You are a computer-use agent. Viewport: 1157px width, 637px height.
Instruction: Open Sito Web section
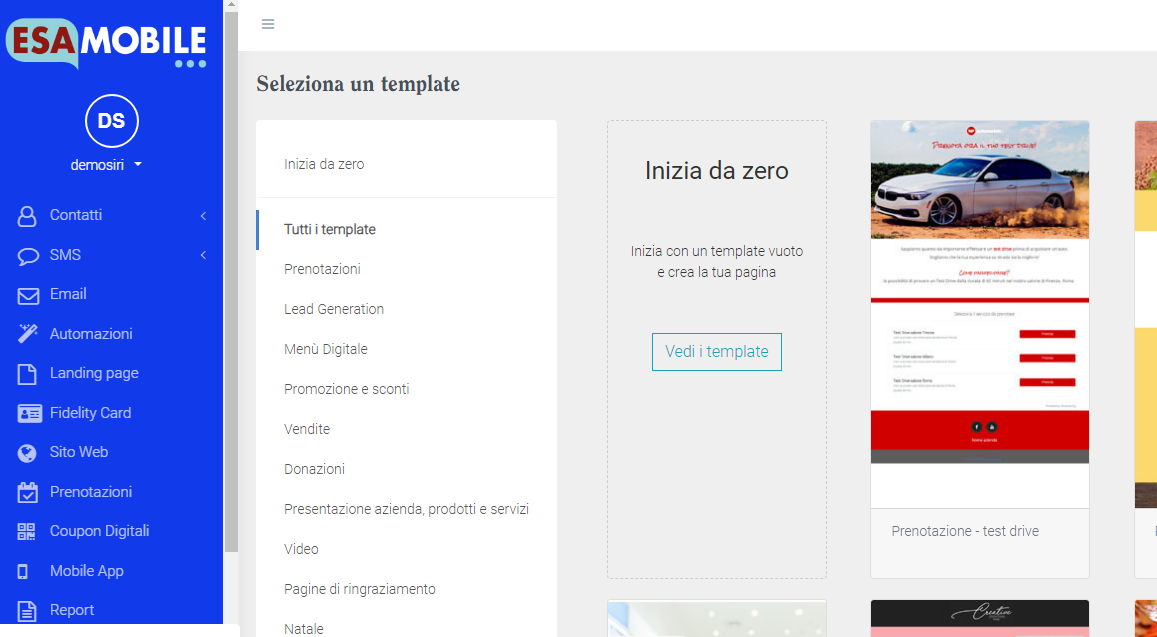tap(78, 452)
